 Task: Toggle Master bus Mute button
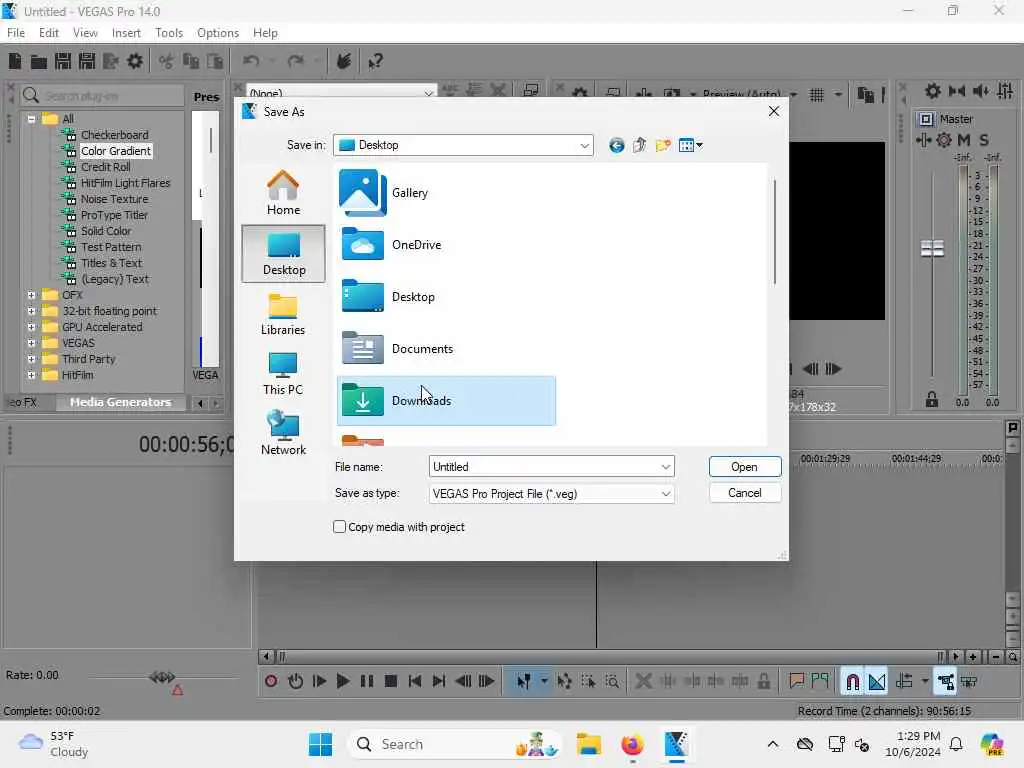964,140
